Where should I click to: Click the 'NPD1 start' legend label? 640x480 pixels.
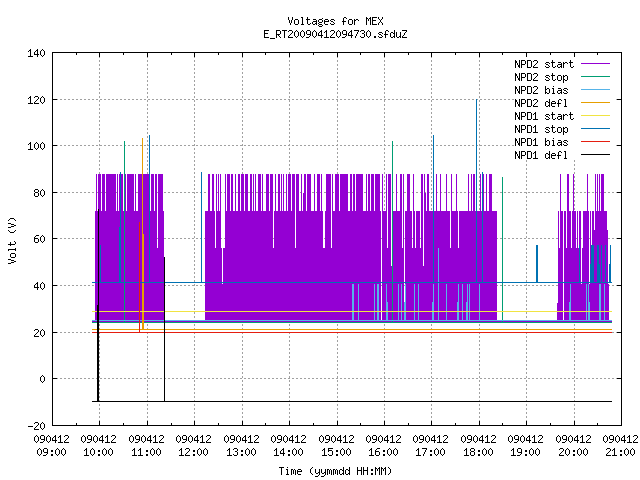[x=544, y=116]
